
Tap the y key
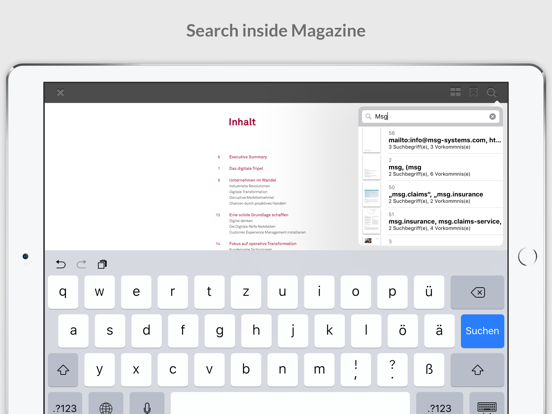(99, 370)
